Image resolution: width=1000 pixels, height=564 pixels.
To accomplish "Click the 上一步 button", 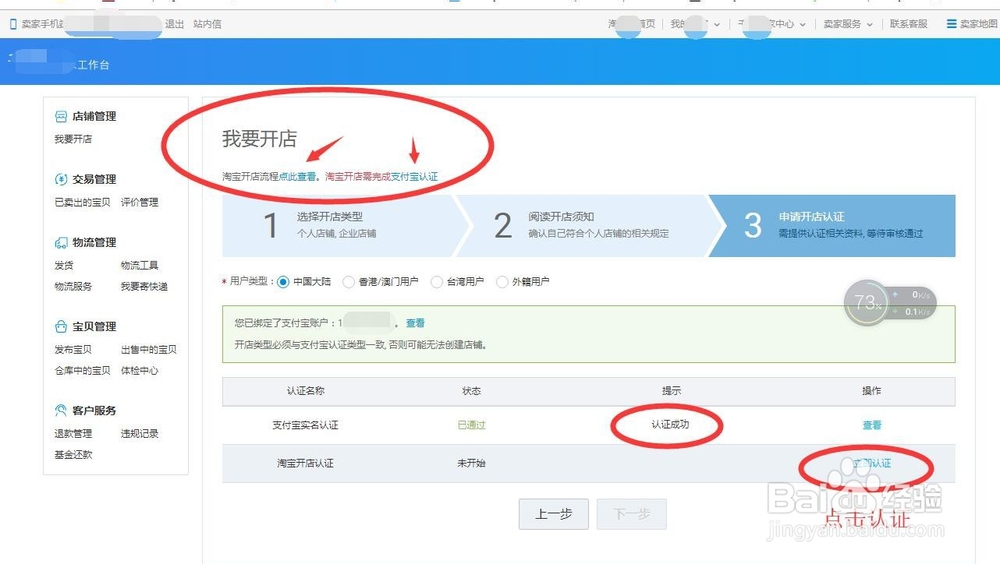I will (554, 514).
